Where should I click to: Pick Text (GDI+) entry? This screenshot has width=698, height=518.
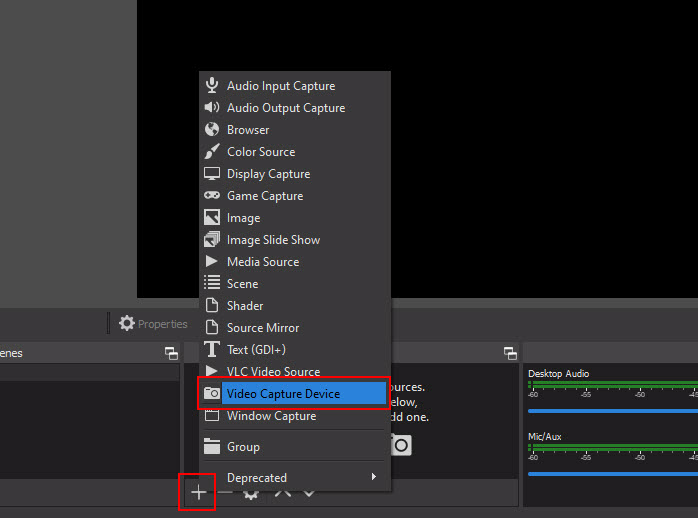[294, 349]
